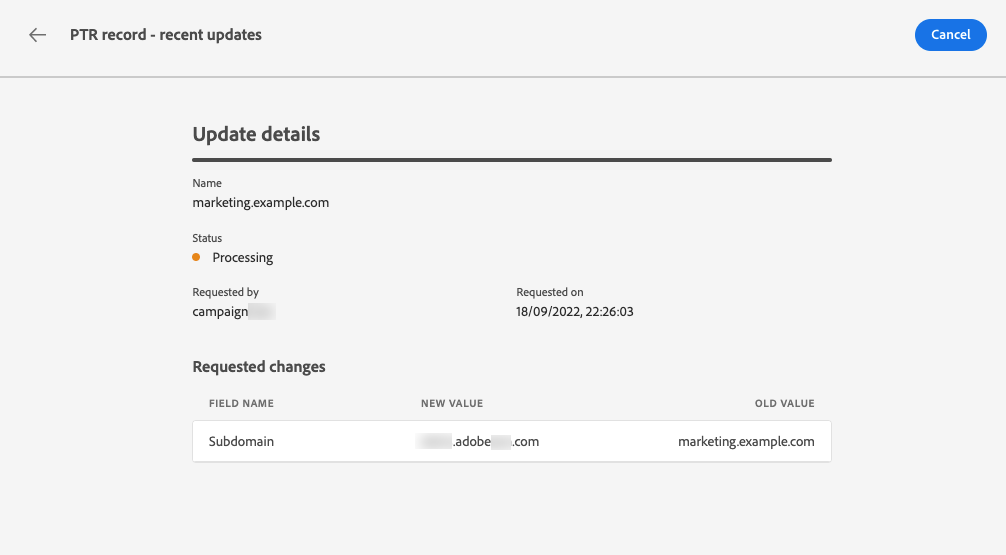Click the Field Name column header
The width and height of the screenshot is (1006, 555).
click(241, 404)
